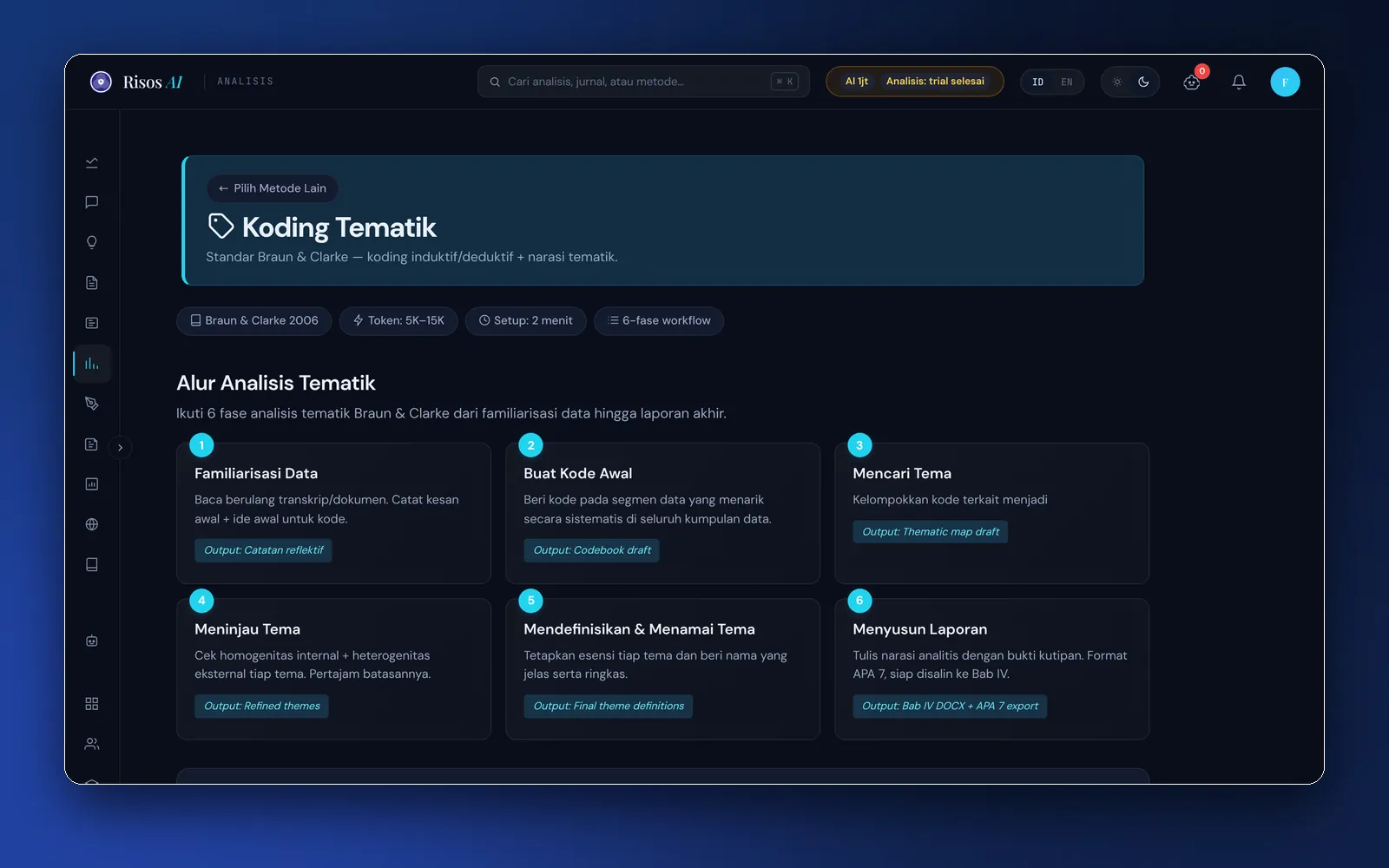1389x868 pixels.
Task: Open the lightbulb ideas sidebar icon
Action: tap(92, 242)
